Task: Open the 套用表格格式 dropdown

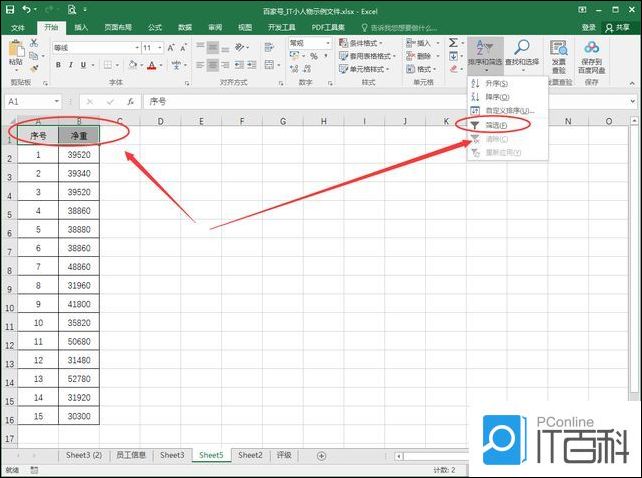Action: click(x=367, y=56)
